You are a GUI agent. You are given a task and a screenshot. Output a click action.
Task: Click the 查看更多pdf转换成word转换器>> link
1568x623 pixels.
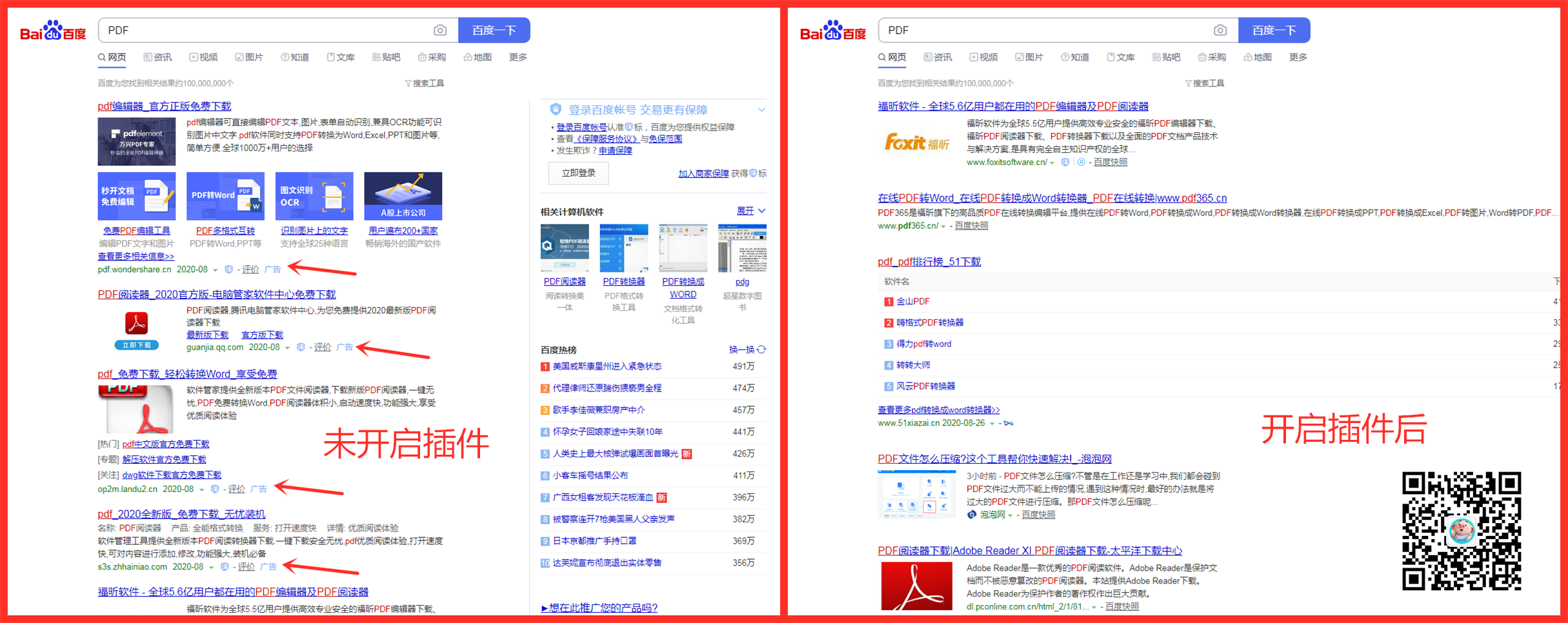pyautogui.click(x=939, y=410)
